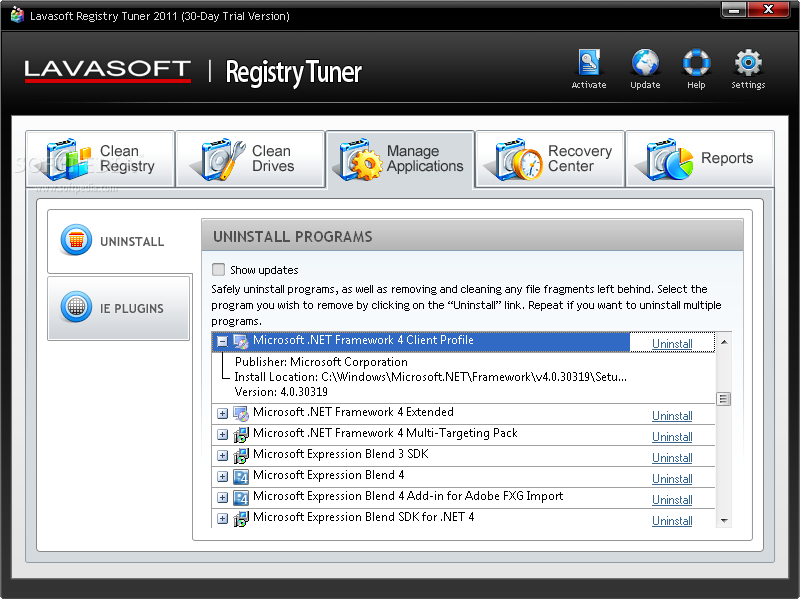This screenshot has width=800, height=599.
Task: Click Uninstall for Microsoft Expression Blend 4
Action: point(672,479)
